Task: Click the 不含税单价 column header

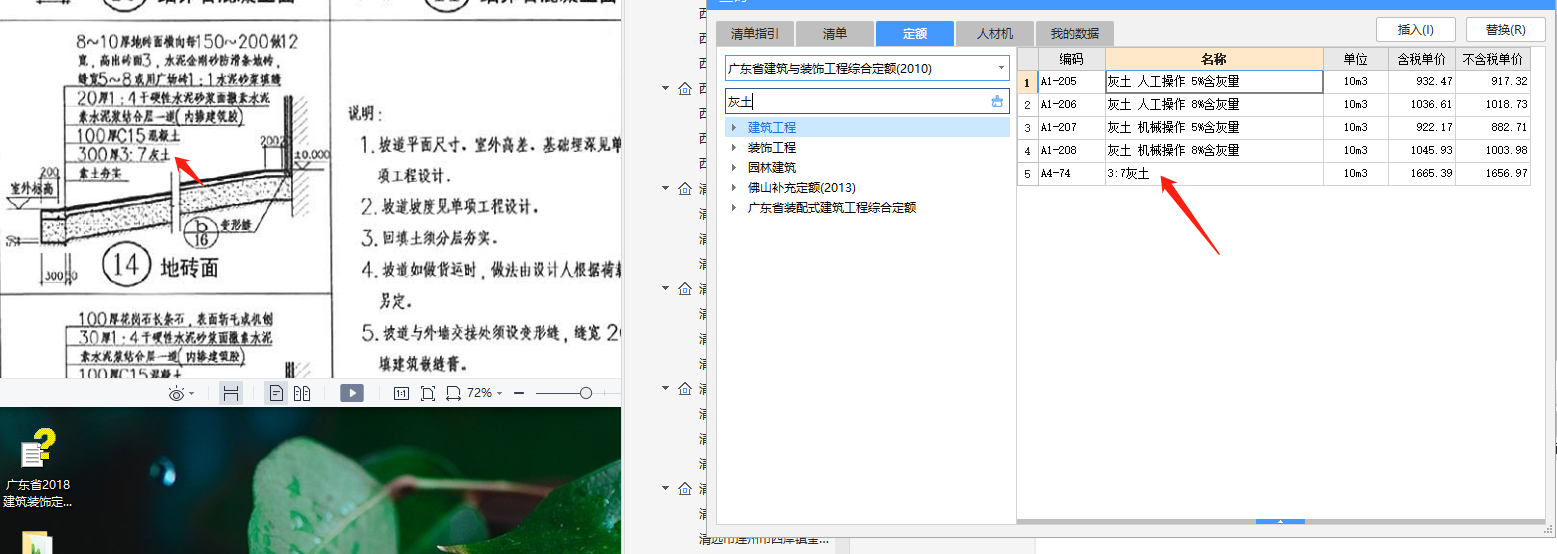Action: pyautogui.click(x=1493, y=59)
